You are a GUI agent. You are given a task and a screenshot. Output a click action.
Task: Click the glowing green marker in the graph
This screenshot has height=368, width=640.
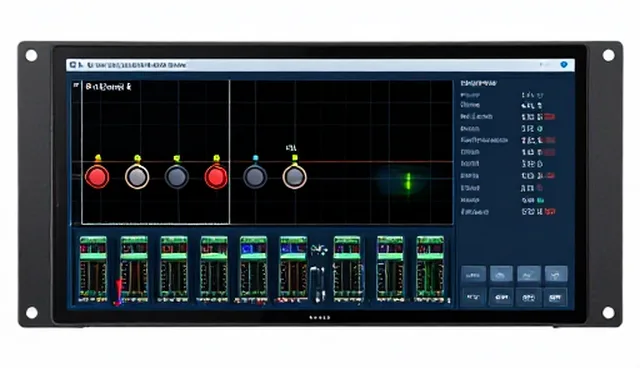407,181
